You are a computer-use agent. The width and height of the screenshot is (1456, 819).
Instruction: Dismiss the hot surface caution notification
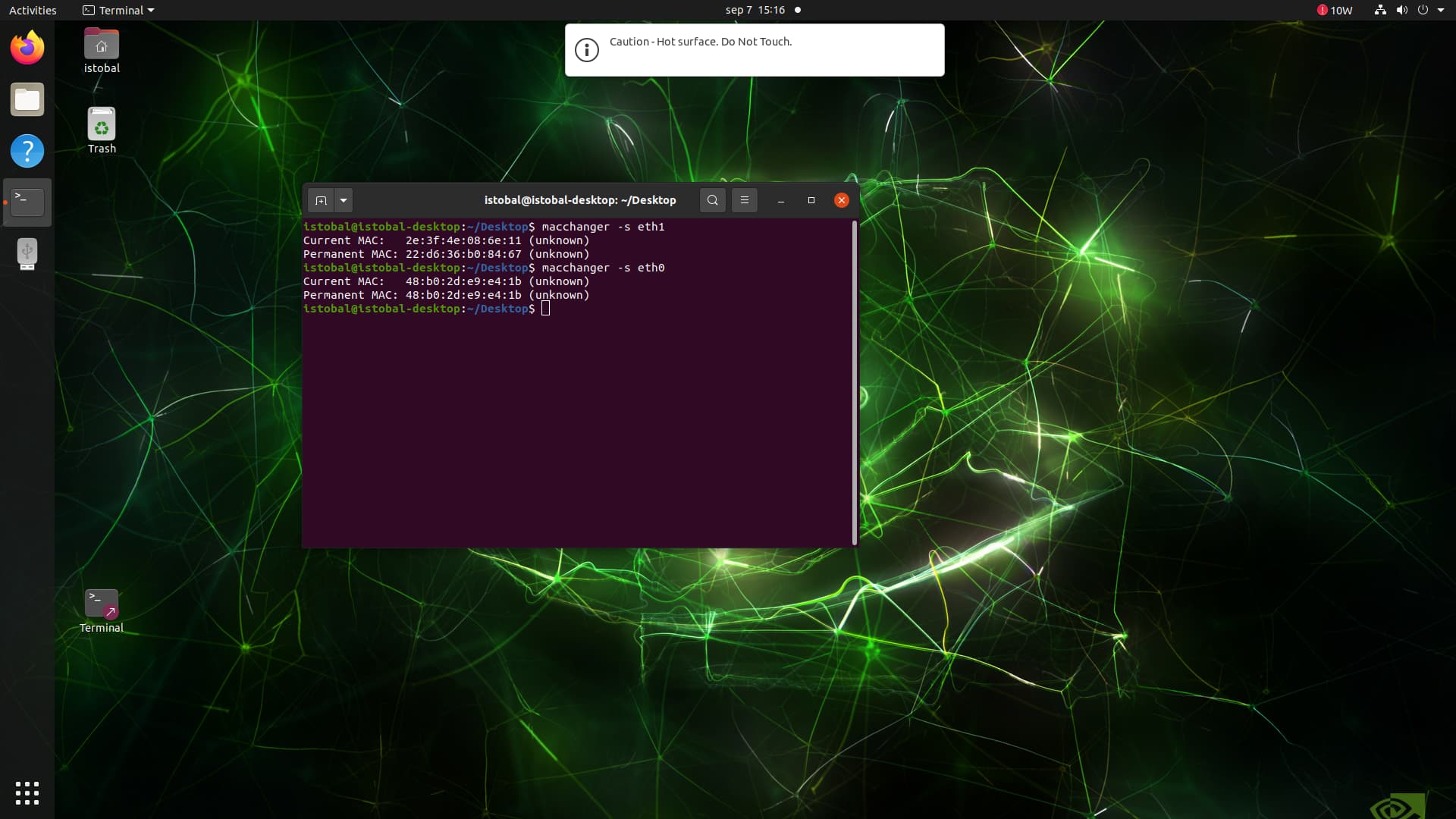point(754,50)
